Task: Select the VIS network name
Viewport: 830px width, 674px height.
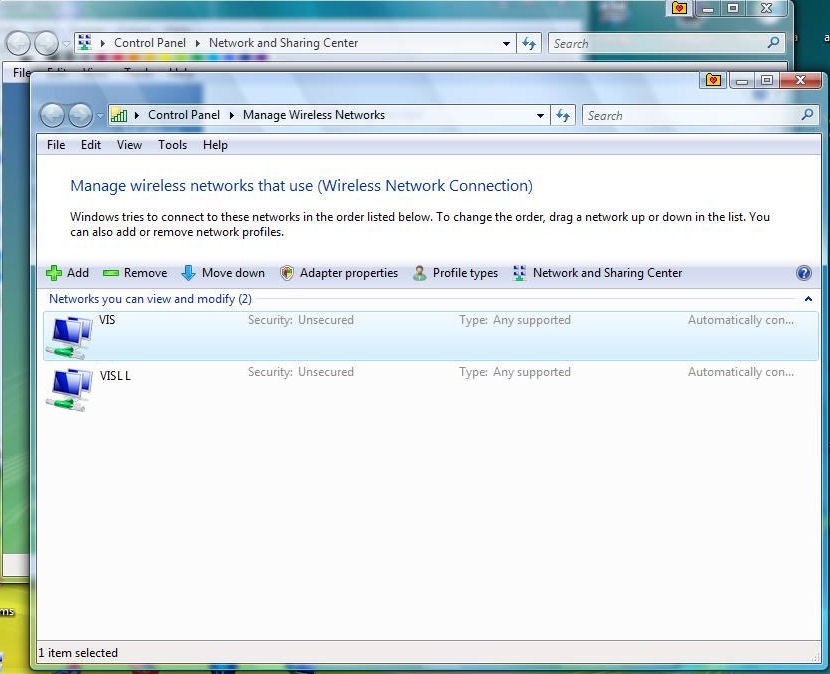Action: click(x=107, y=320)
